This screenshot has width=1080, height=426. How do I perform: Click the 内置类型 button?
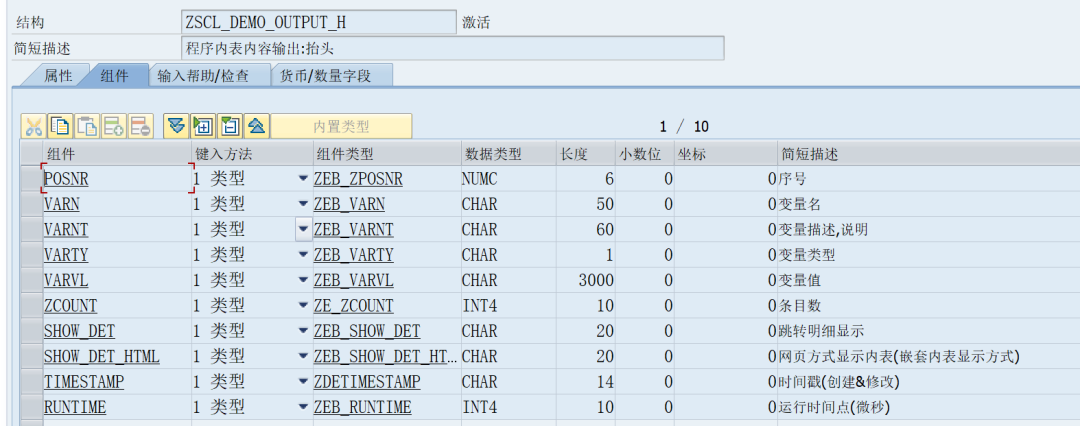click(342, 126)
